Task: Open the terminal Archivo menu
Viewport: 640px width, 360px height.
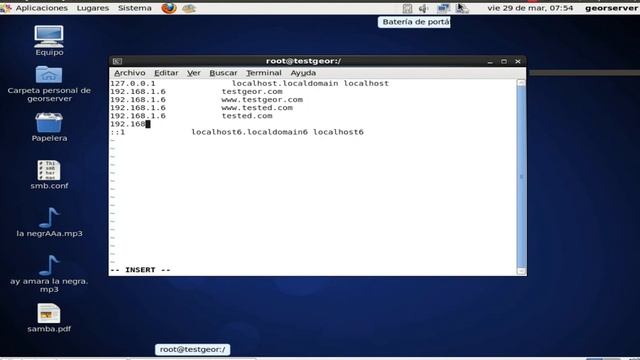Action: pyautogui.click(x=130, y=73)
